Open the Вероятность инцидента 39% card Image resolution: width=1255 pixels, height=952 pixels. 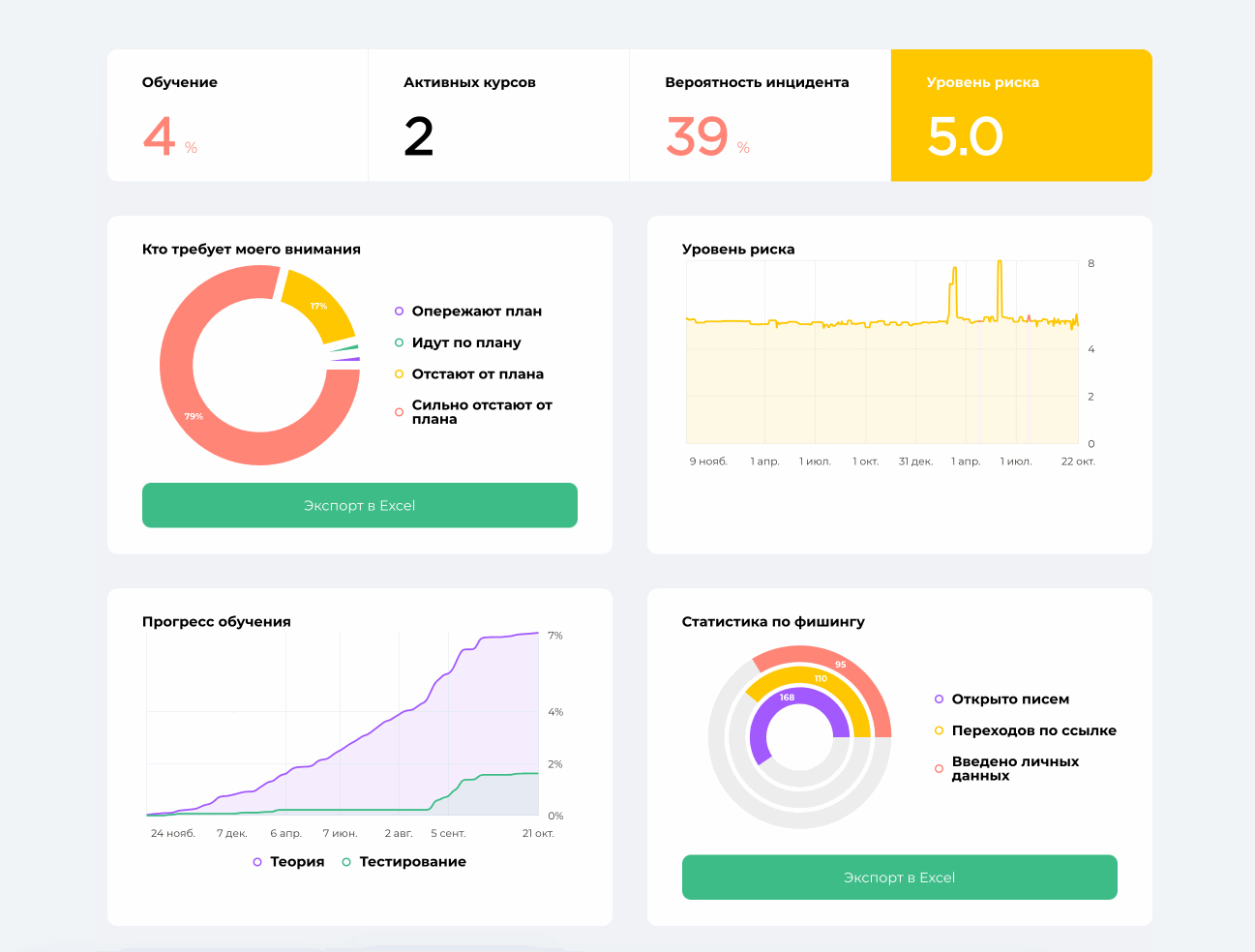pos(761,115)
